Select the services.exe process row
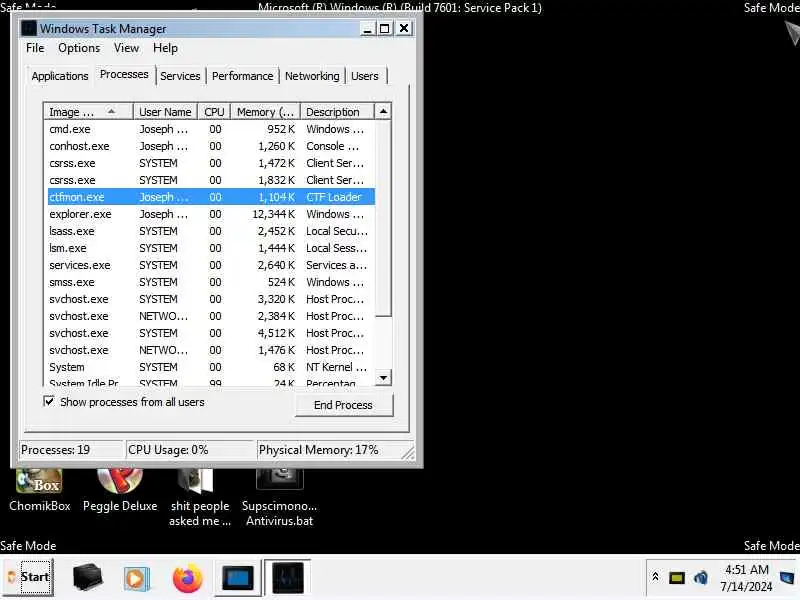 tap(211, 265)
